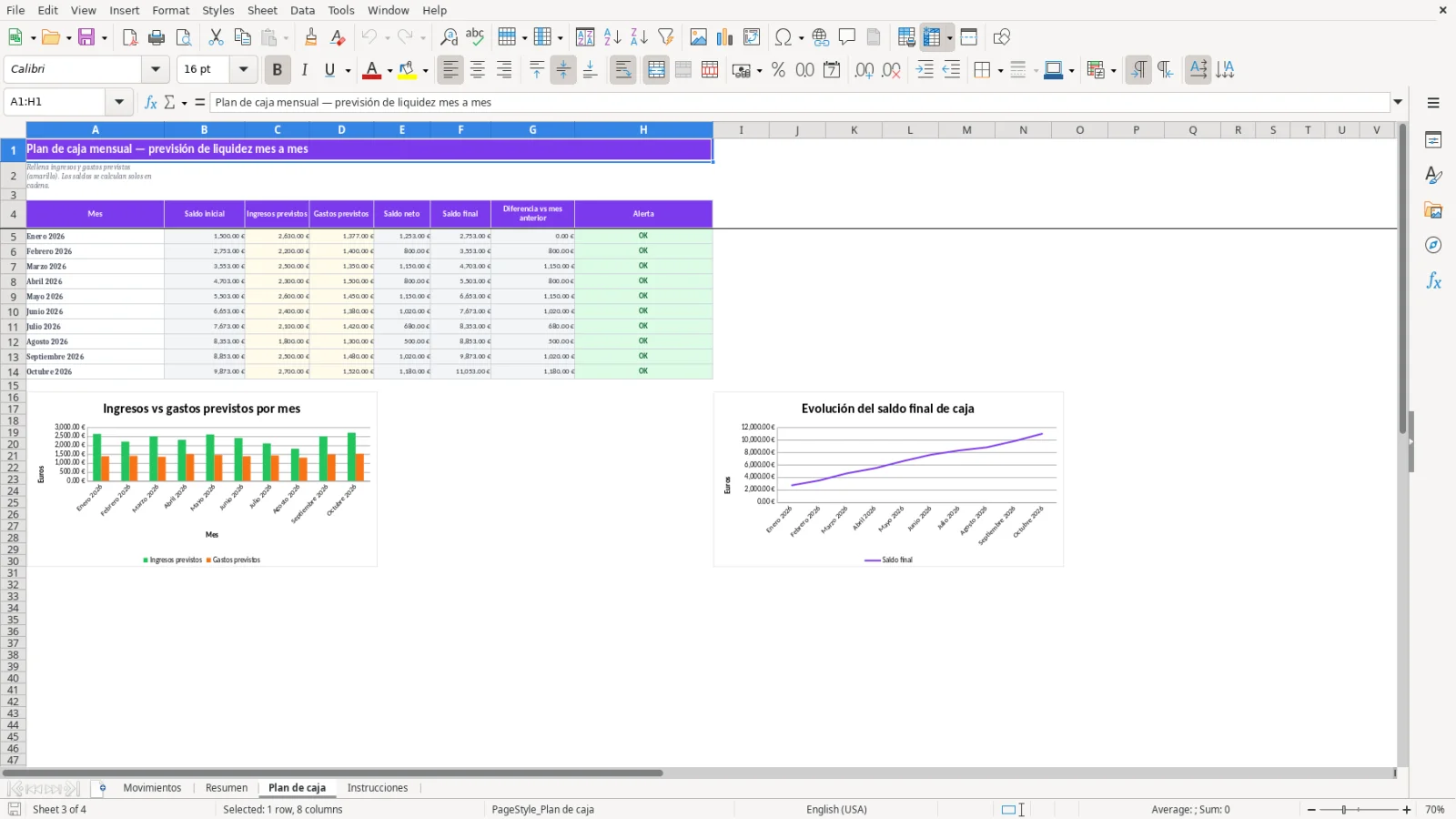Open sidebar Navigator compass icon

click(x=1433, y=246)
